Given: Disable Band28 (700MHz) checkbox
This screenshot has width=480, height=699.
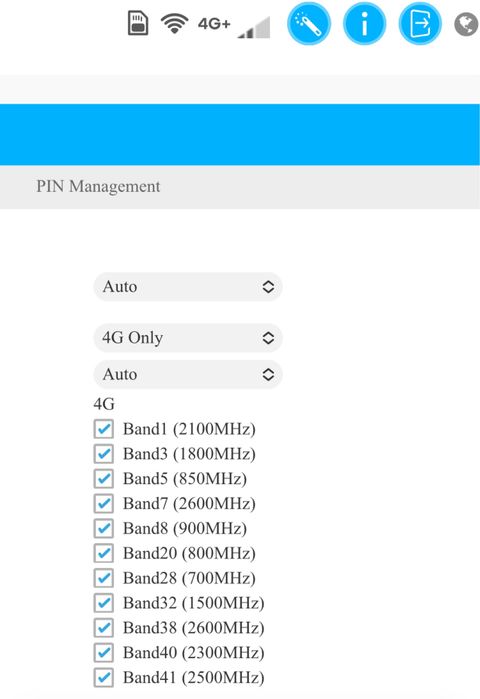Looking at the screenshot, I should coord(104,578).
